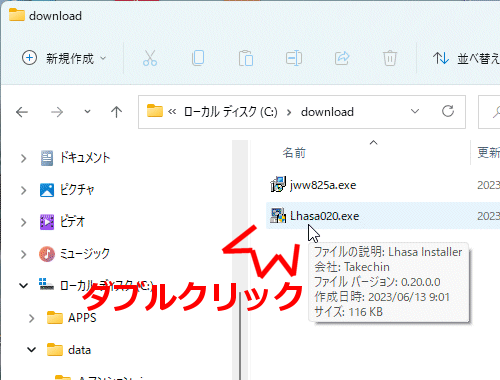Expand the APPS folder node
Viewport: 500px width, 380px height.
click(31, 318)
